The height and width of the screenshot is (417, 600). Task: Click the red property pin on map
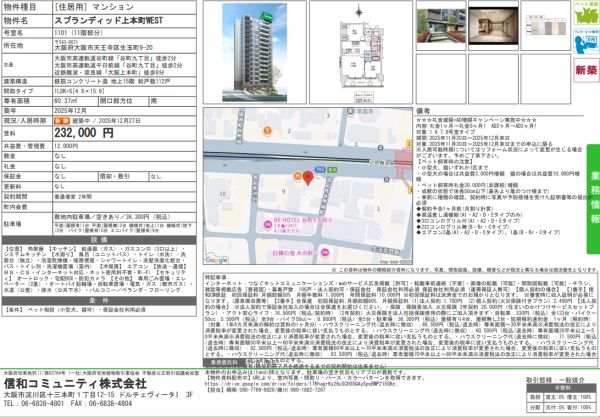308,178
